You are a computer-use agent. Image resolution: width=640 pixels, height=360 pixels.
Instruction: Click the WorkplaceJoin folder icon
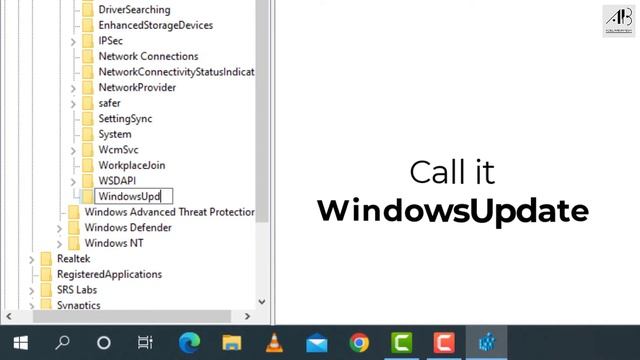click(88, 165)
